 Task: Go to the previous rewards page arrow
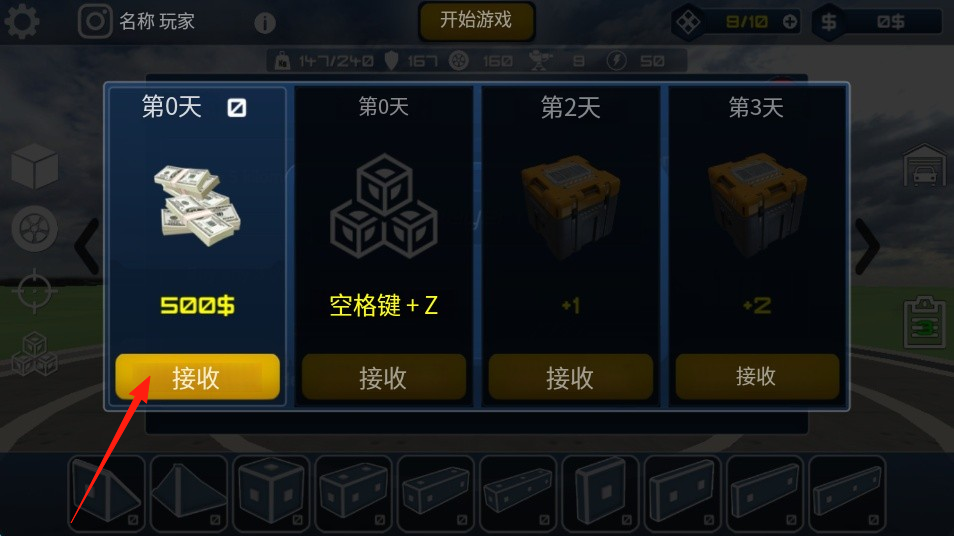(x=87, y=246)
